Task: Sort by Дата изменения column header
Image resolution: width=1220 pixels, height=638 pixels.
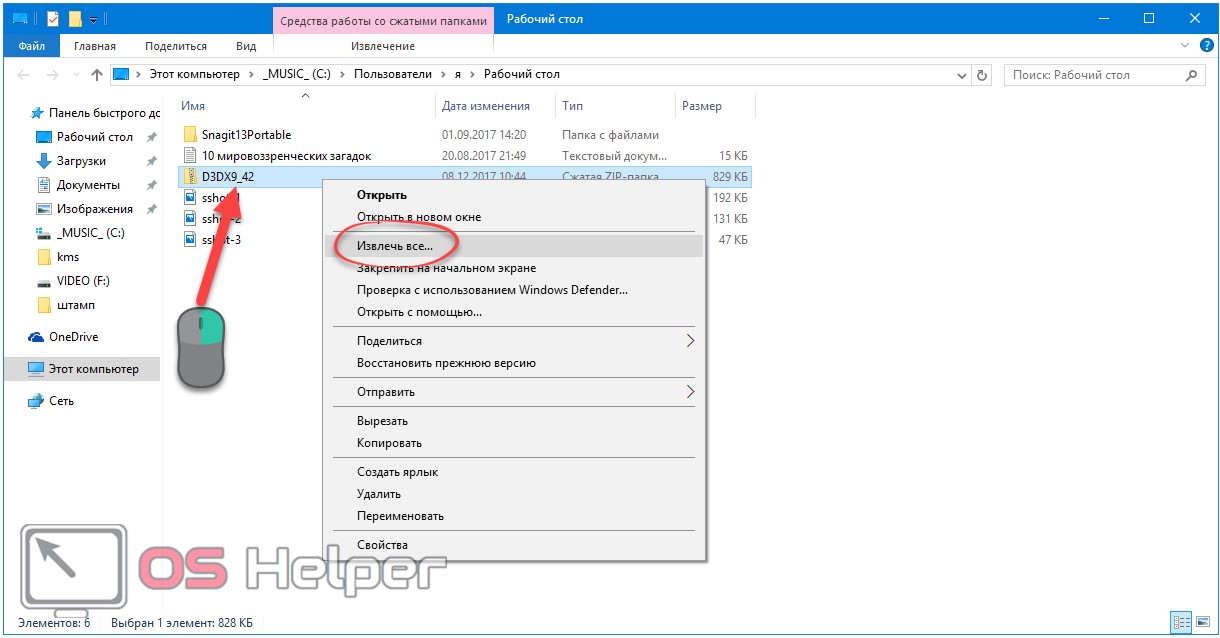Action: click(x=486, y=106)
